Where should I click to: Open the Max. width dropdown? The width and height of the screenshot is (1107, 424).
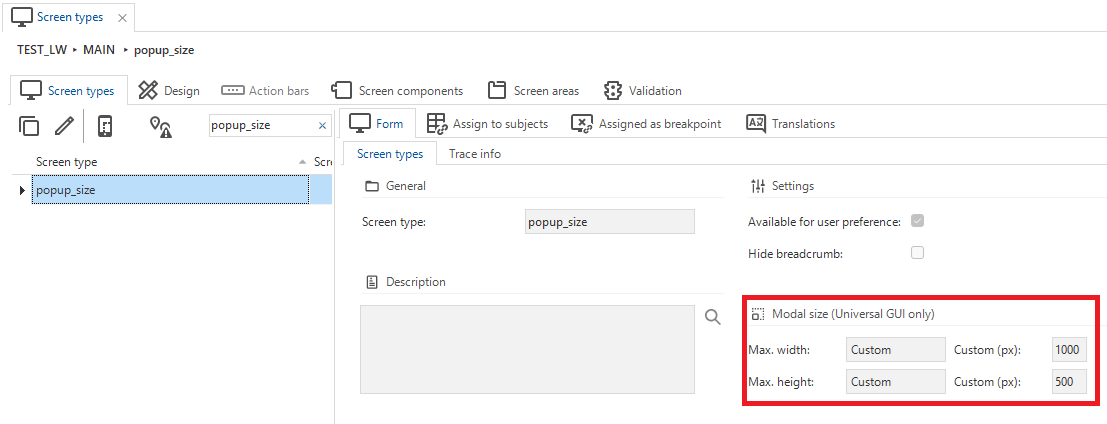[895, 349]
